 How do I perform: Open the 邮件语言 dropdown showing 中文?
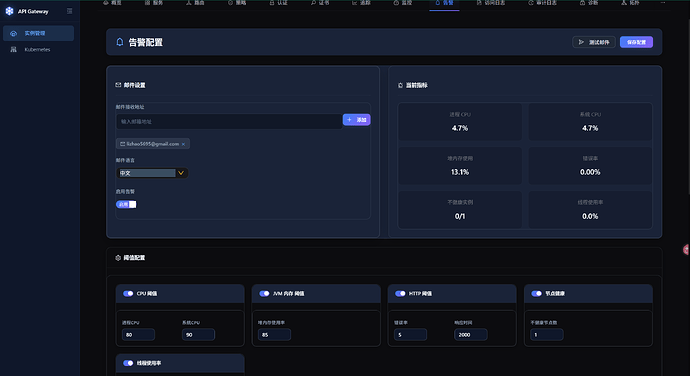[152, 173]
